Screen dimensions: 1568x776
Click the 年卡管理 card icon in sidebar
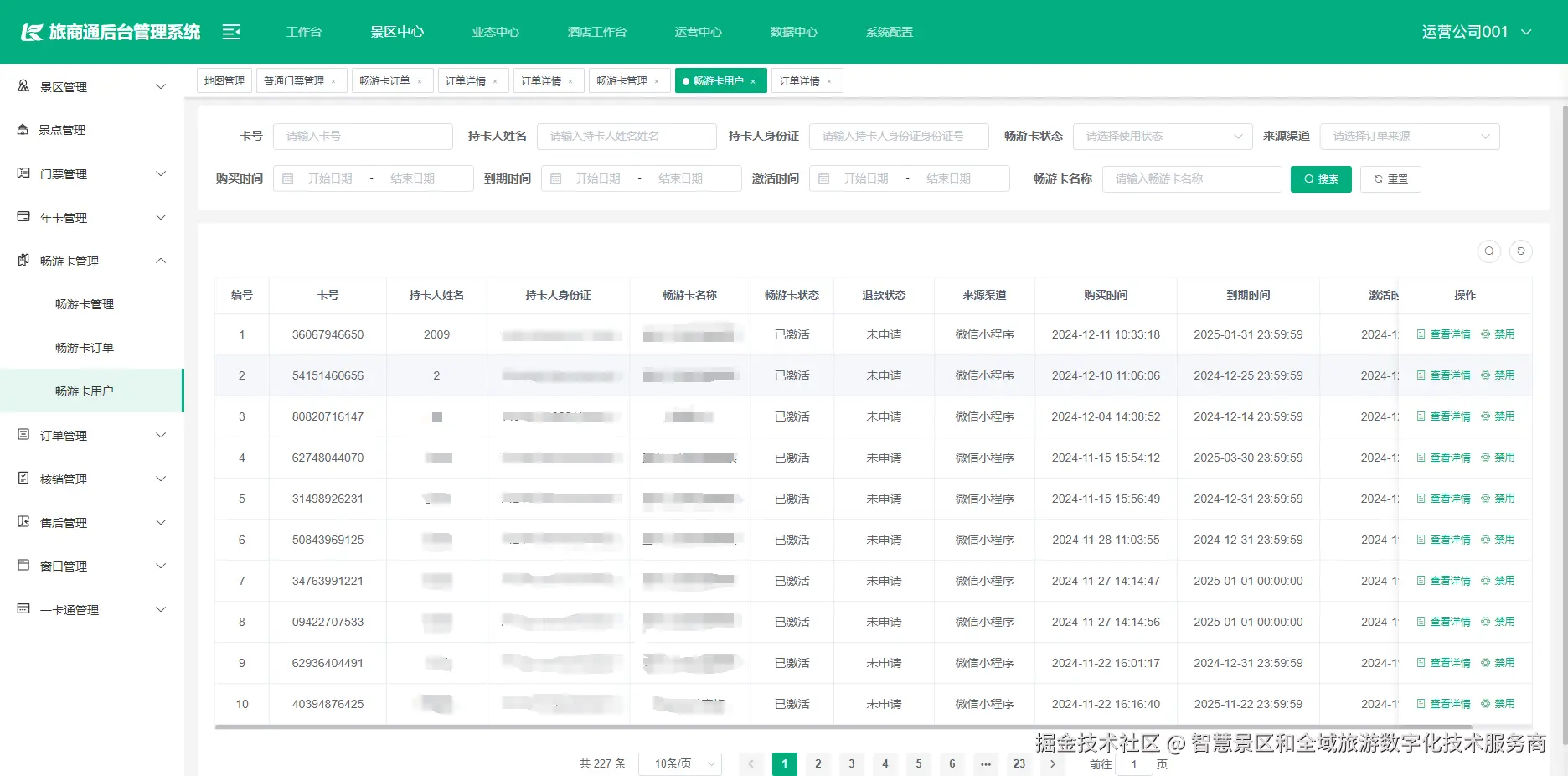coord(23,216)
